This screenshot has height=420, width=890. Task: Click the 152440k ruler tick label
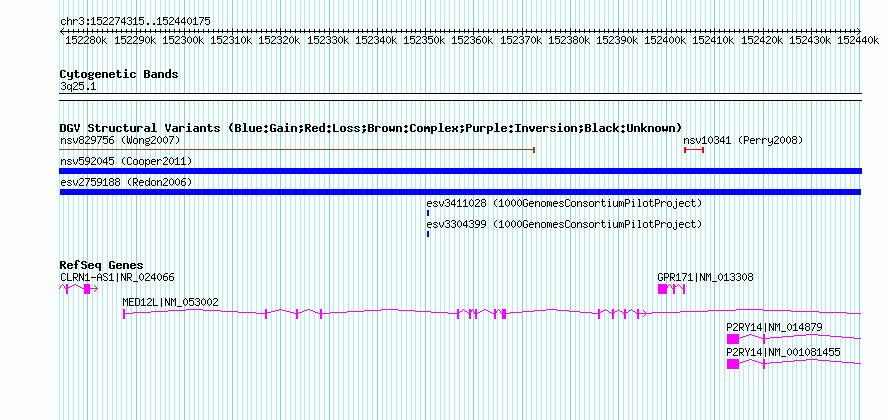(x=858, y=40)
